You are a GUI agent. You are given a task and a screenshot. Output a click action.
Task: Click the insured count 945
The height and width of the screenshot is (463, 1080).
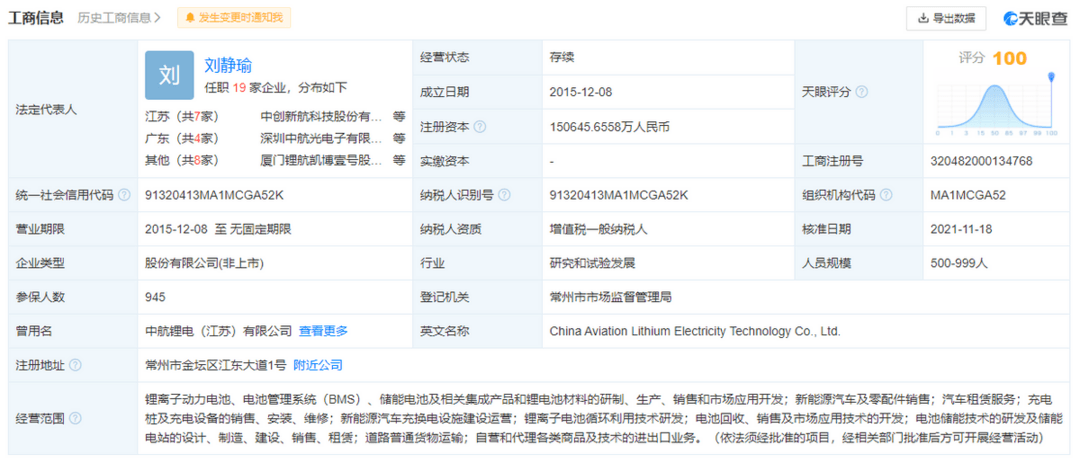(x=155, y=297)
